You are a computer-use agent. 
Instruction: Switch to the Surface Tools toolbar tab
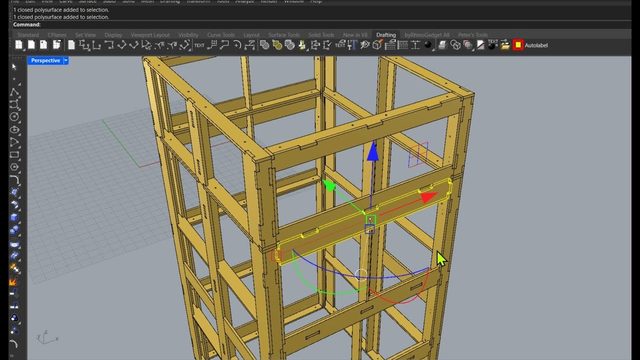pyautogui.click(x=284, y=35)
